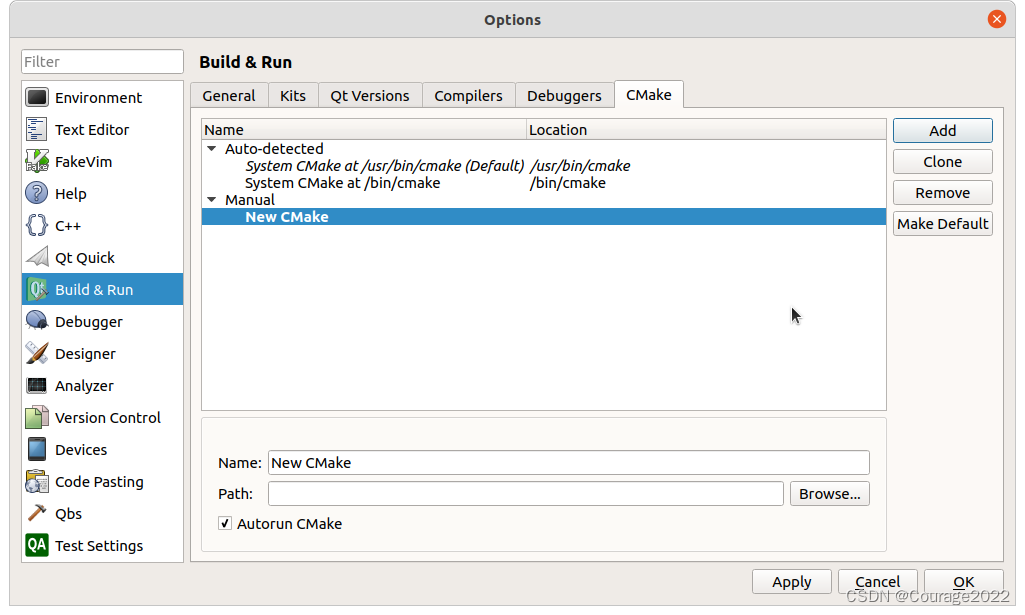Select System CMake at /usr/bin/cmake (Default) row
Image resolution: width=1025 pixels, height=615 pixels.
point(544,166)
